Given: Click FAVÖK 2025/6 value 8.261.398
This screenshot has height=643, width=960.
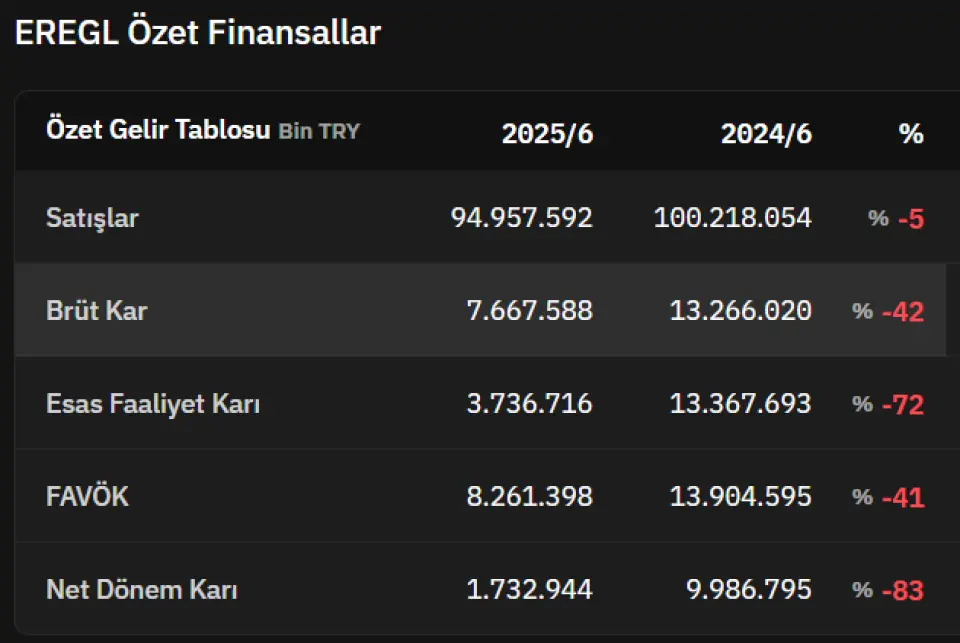Looking at the screenshot, I should [530, 496].
